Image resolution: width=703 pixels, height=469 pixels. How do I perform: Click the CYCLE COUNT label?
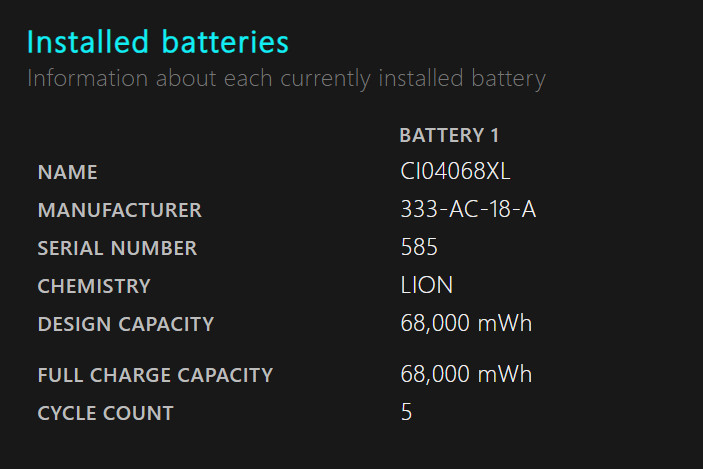coord(105,413)
